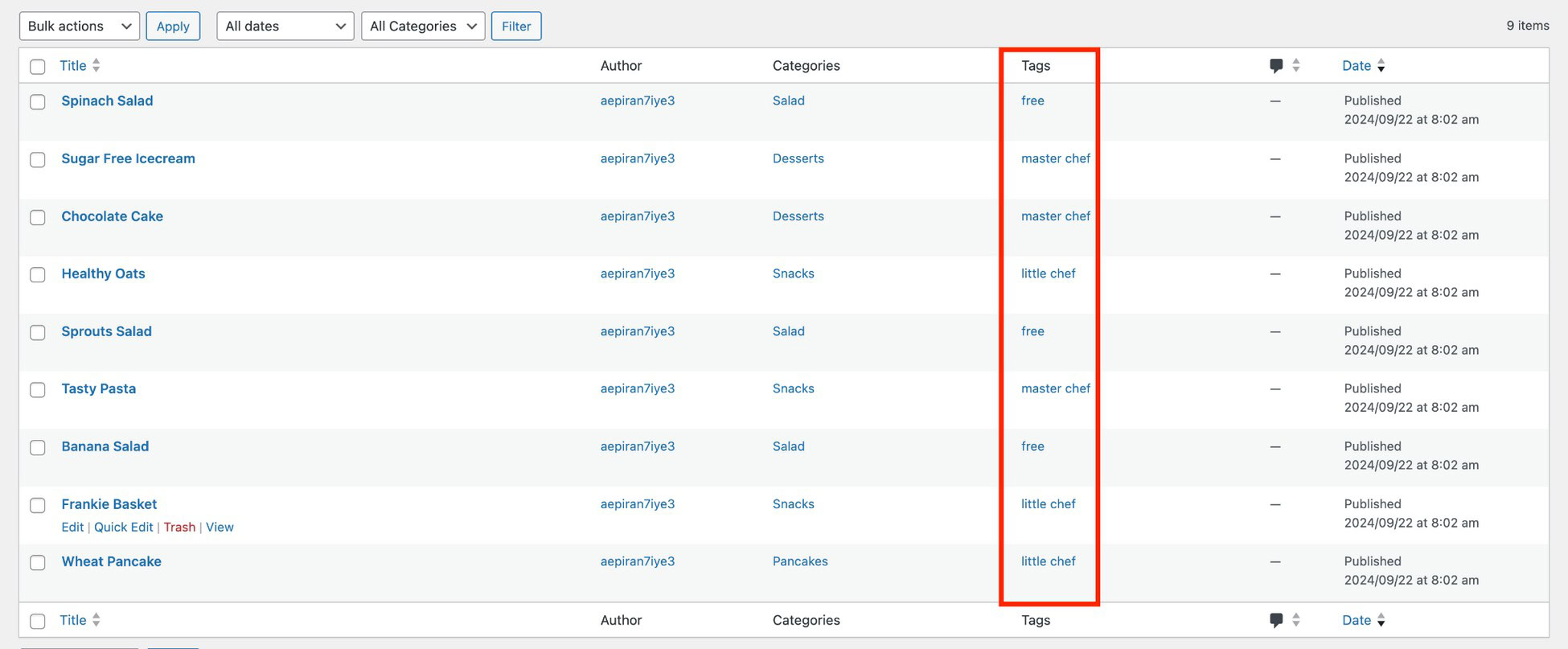Click Published date in Tasty Pasta row
The width and height of the screenshot is (1568, 649).
1411,398
